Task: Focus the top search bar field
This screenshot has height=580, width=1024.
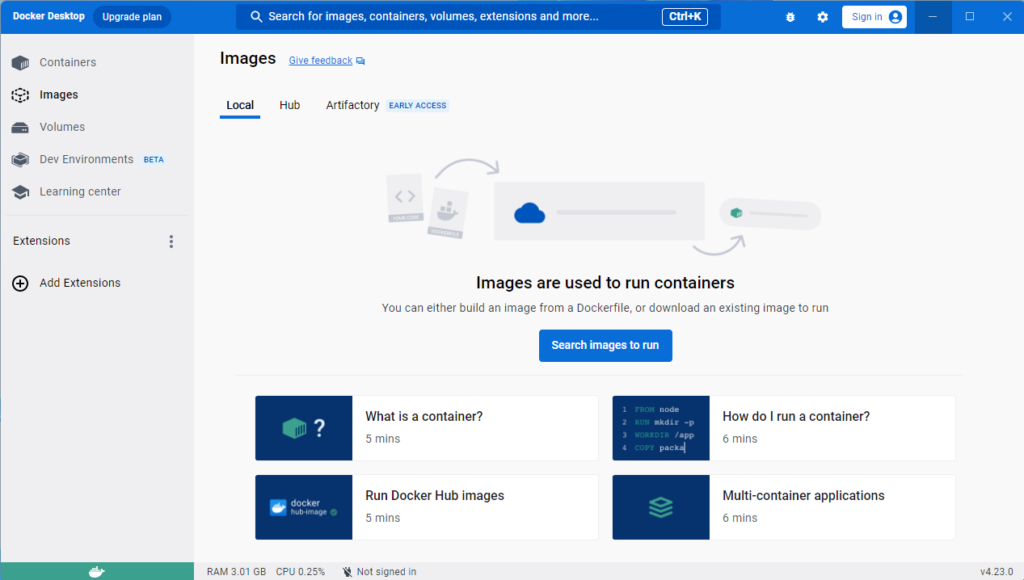Action: point(450,17)
